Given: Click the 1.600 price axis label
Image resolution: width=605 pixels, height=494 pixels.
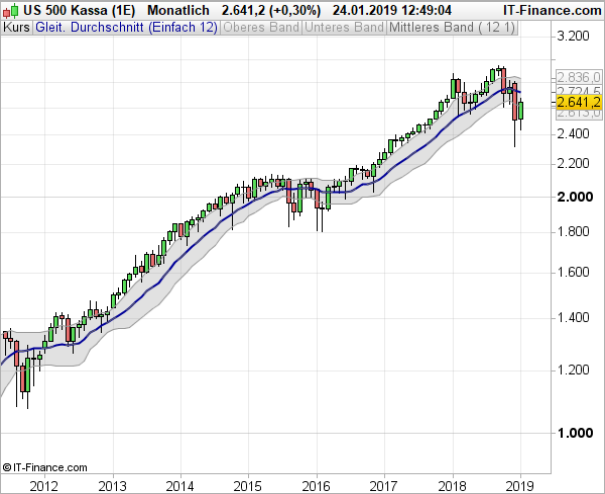Looking at the screenshot, I should pyautogui.click(x=573, y=273).
